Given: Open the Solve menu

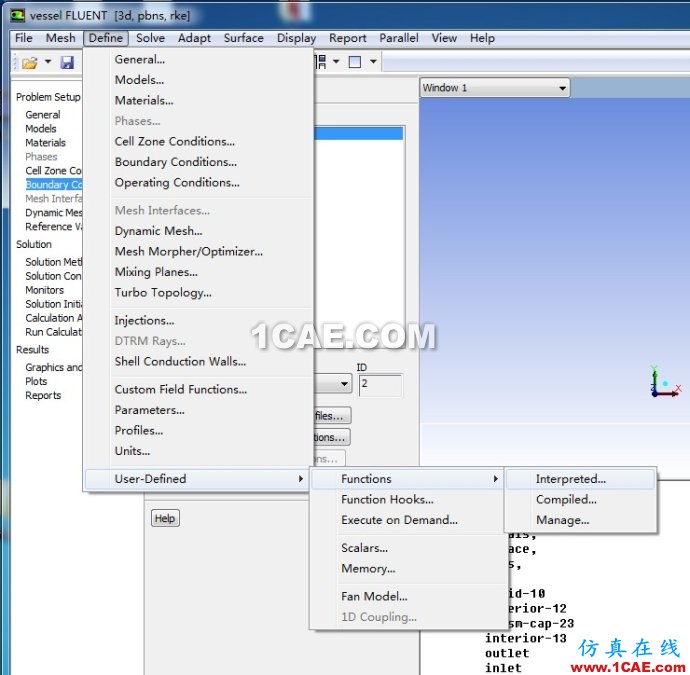Looking at the screenshot, I should [x=150, y=38].
